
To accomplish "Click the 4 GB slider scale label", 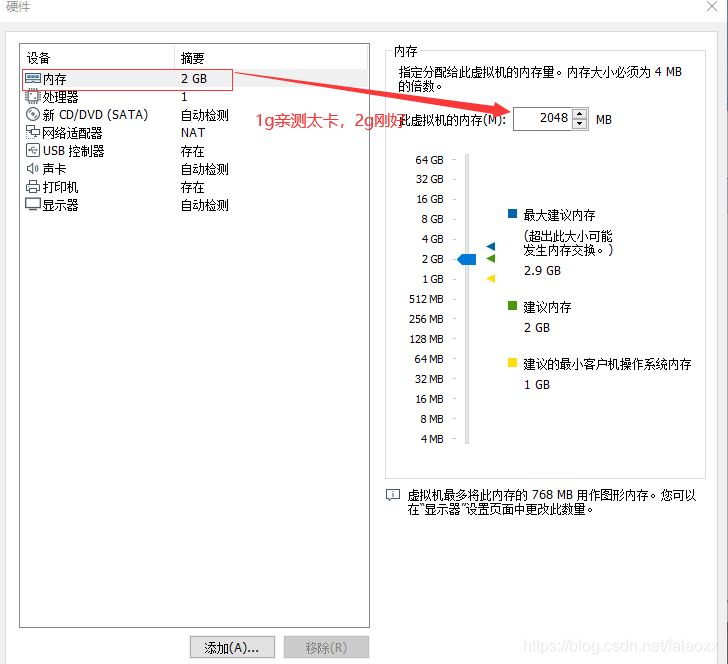I will pos(432,239).
